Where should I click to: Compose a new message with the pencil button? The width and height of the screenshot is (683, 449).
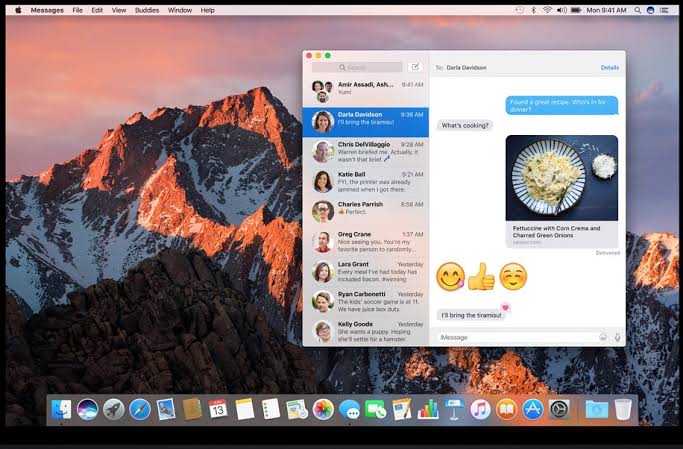coord(415,67)
